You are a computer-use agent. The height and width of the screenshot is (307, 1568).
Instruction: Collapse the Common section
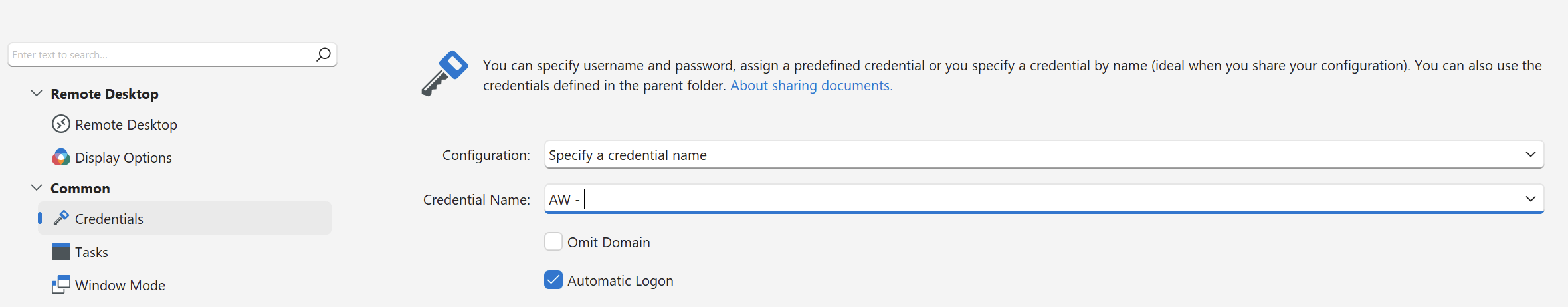(37, 188)
